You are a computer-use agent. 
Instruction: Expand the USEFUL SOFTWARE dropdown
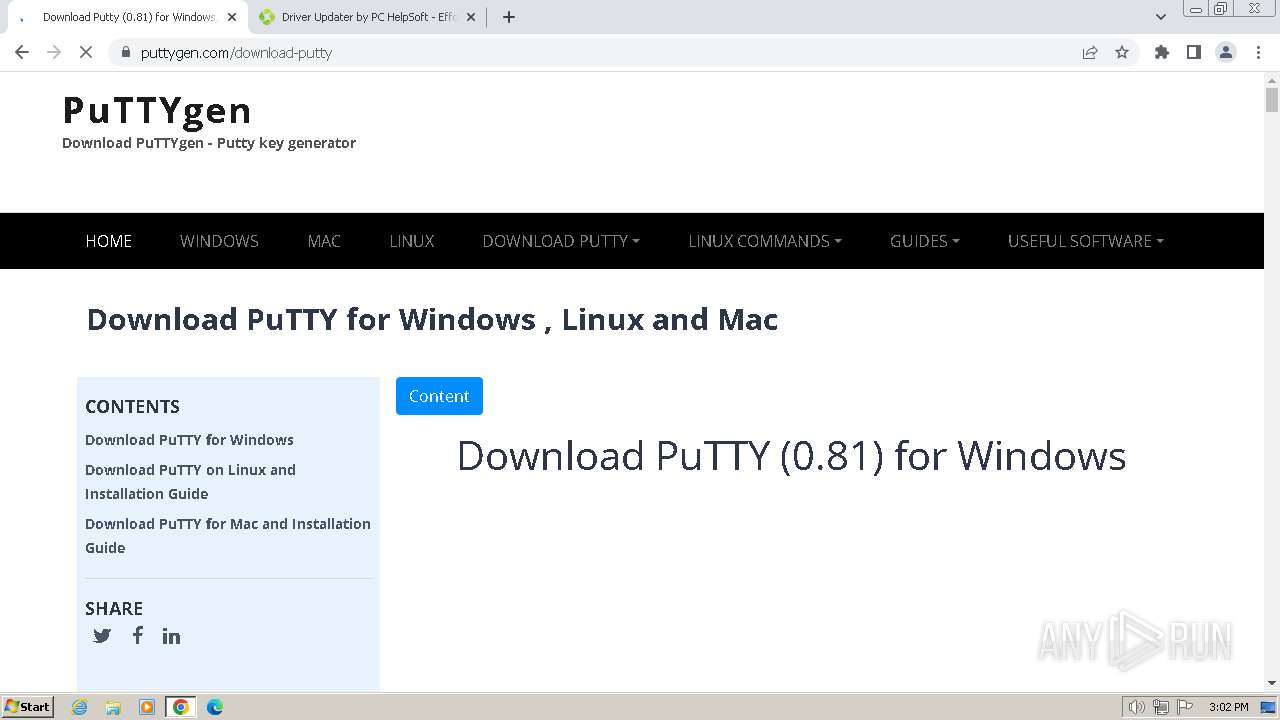point(1086,241)
